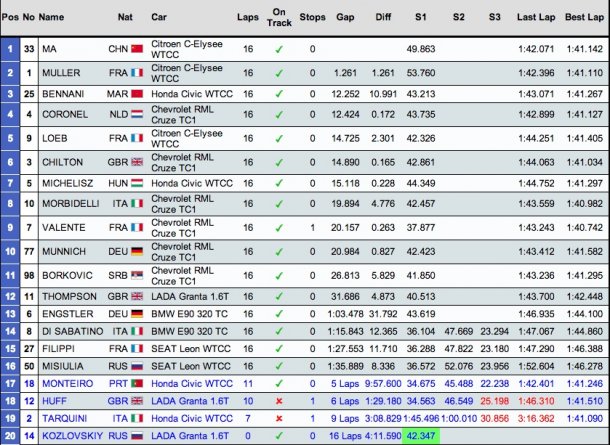Viewport: 610px width, 445px height.
Task: Click the Russian flag beside MISIULIA
Action: coord(137,366)
